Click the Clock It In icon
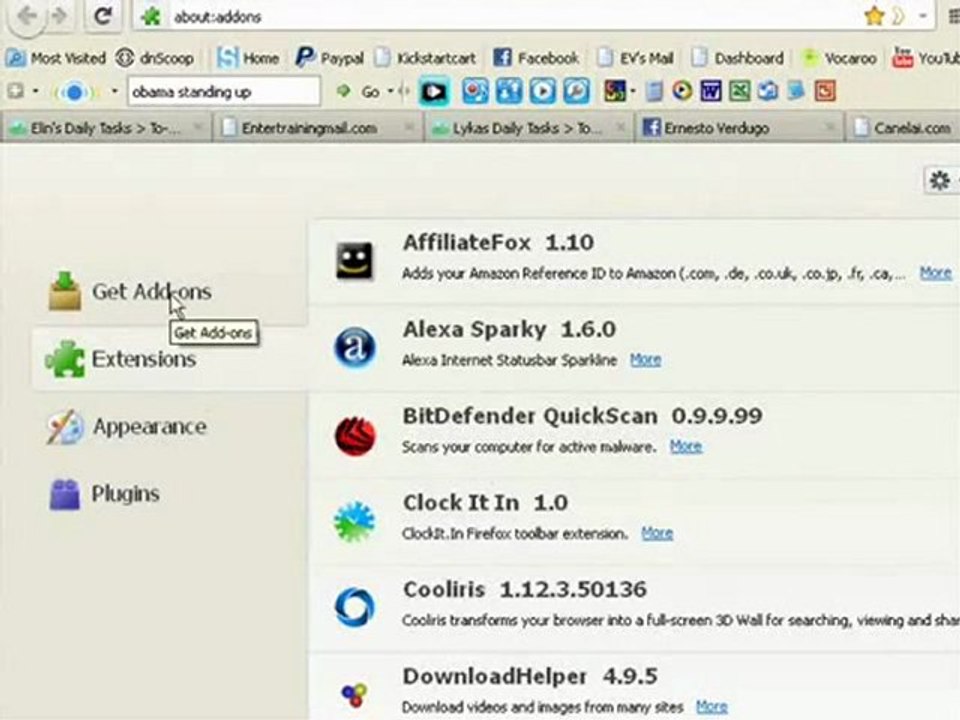The height and width of the screenshot is (720, 960). point(354,522)
